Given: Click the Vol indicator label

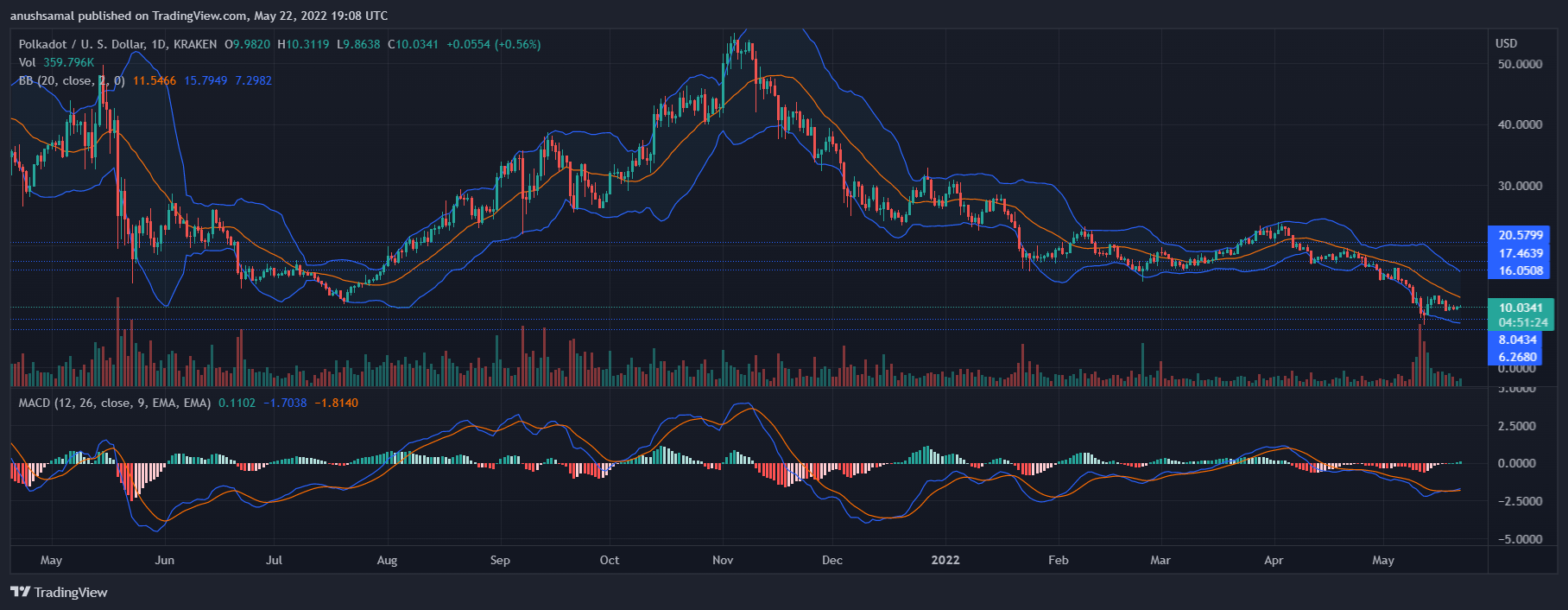Looking at the screenshot, I should point(28,62).
